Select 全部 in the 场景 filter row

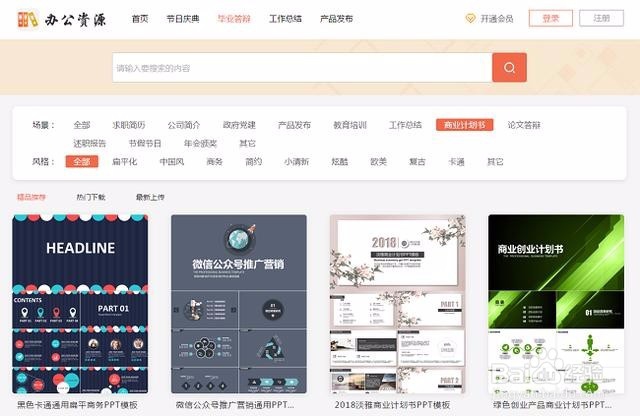(82, 125)
